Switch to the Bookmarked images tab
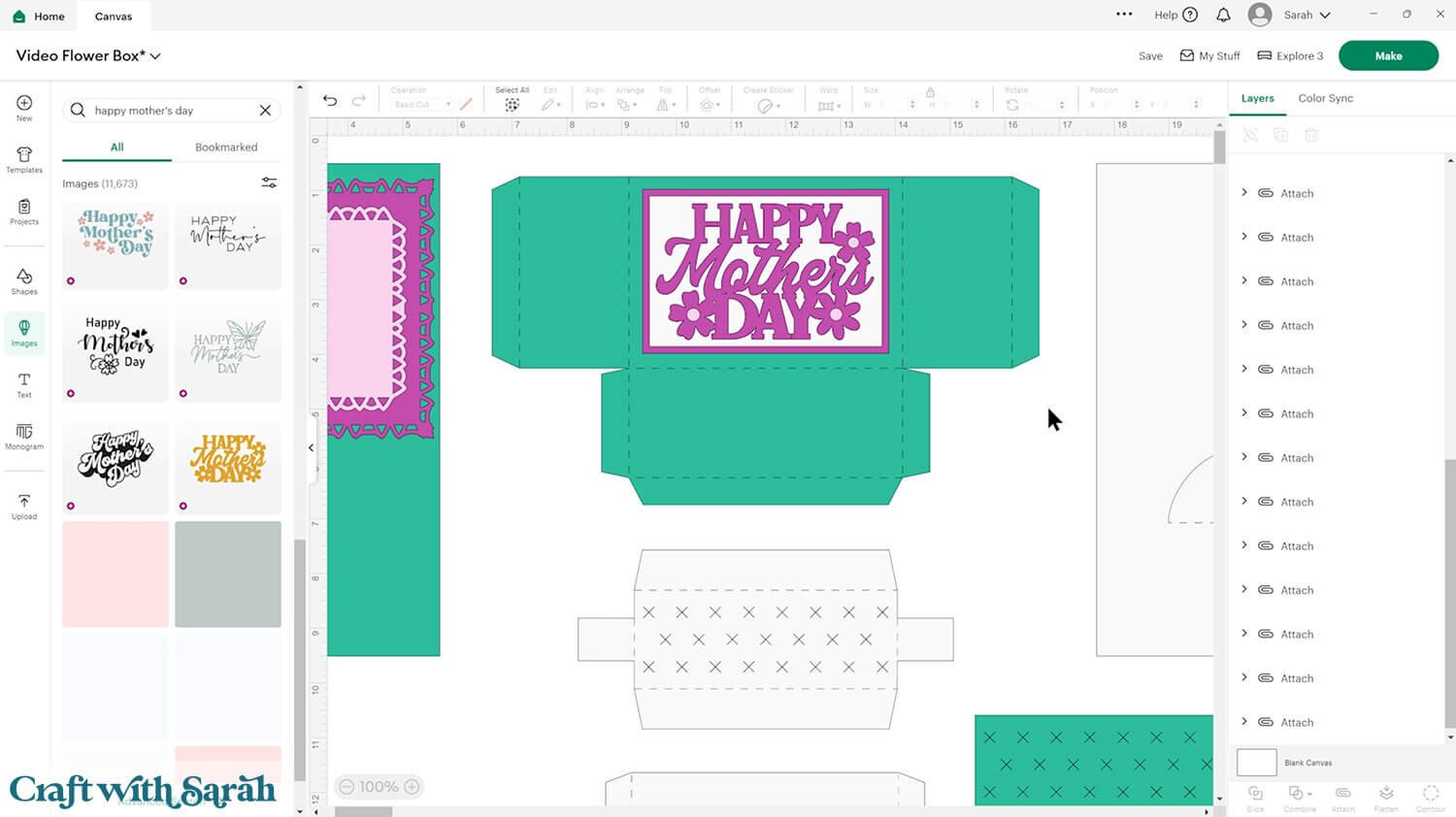The height and width of the screenshot is (817, 1456). pyautogui.click(x=226, y=147)
